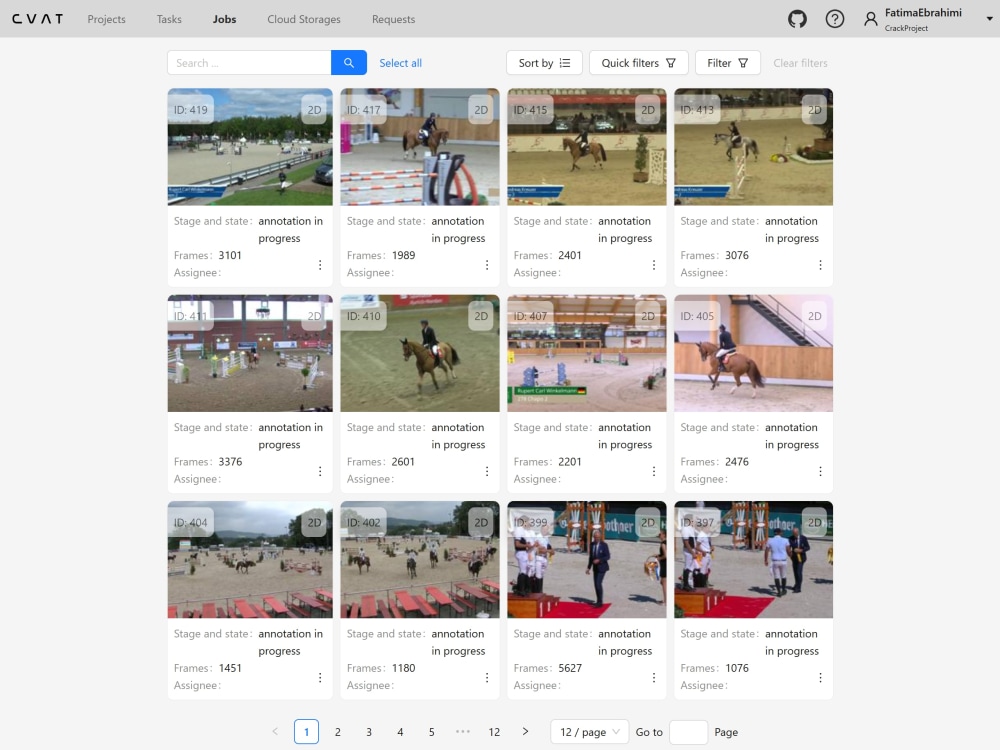
Task: Open actions menu for job 411
Action: [320, 471]
